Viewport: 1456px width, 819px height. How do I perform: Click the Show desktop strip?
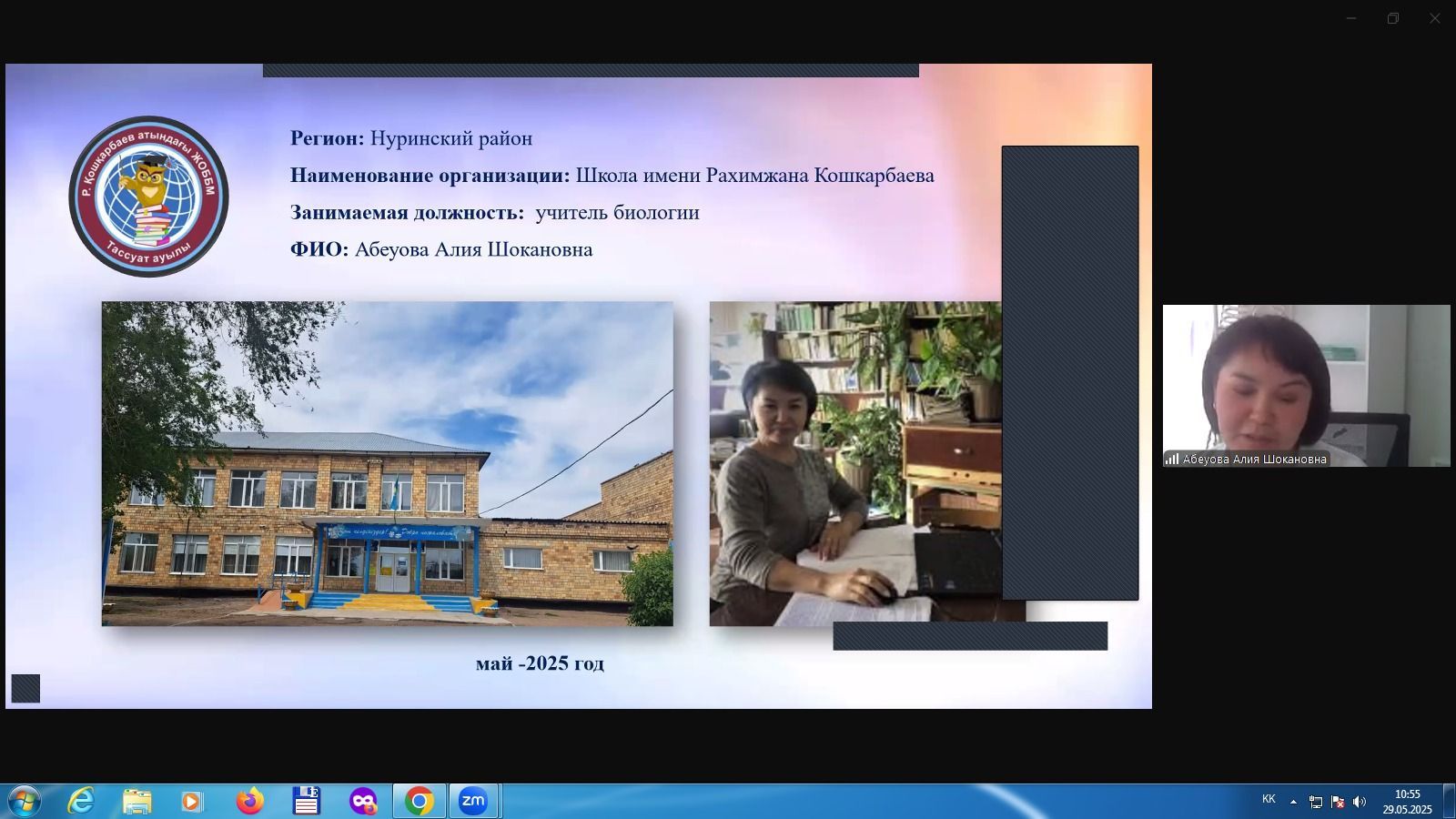[x=1449, y=801]
